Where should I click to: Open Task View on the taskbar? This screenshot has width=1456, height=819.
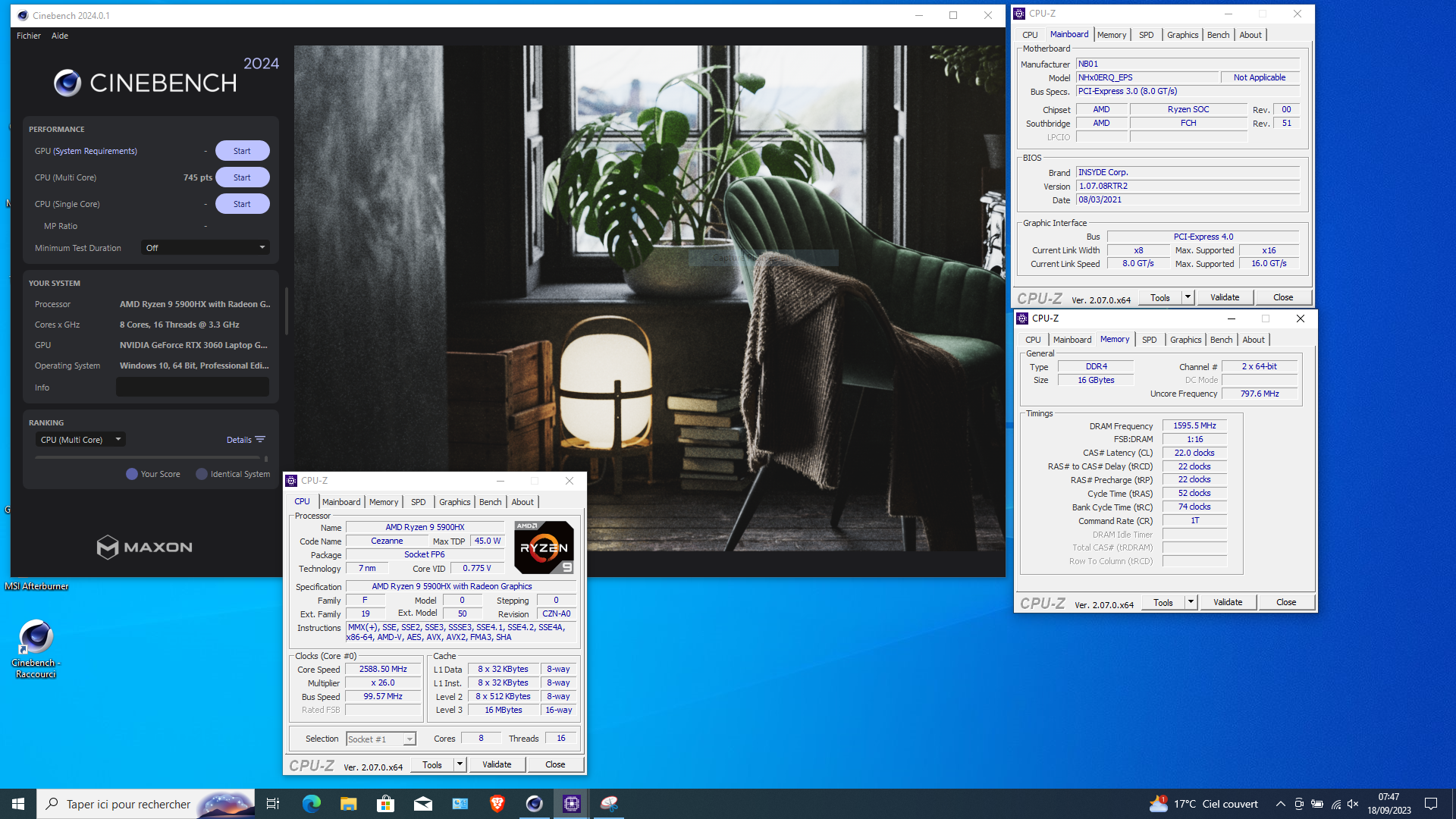point(273,804)
